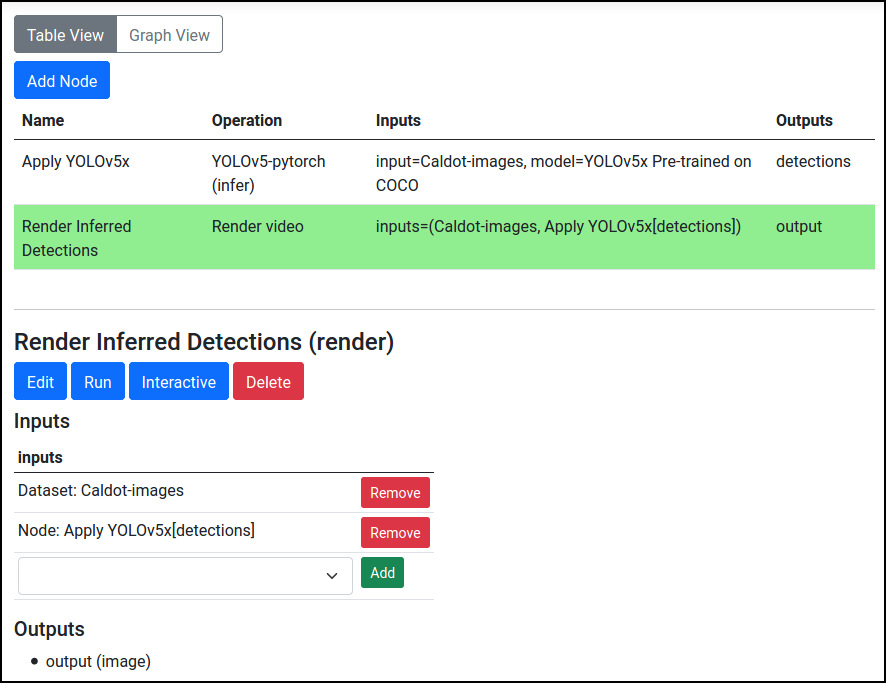This screenshot has width=886, height=683.
Task: Open Interactive mode for the node
Action: (179, 382)
